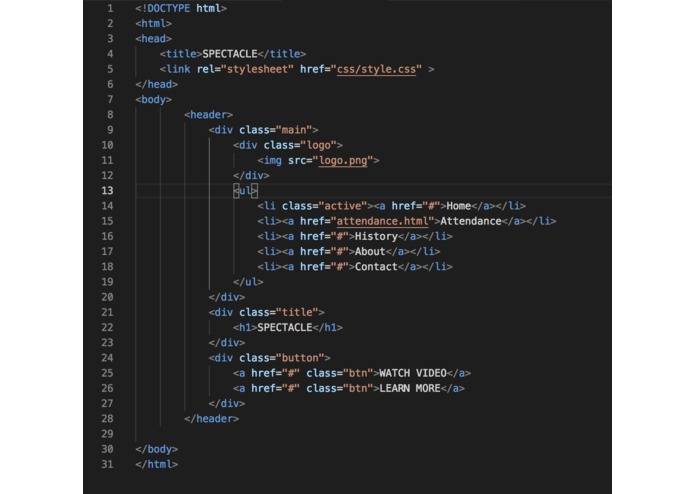
Task: Click the closing head tag on line 6
Action: click(x=156, y=84)
